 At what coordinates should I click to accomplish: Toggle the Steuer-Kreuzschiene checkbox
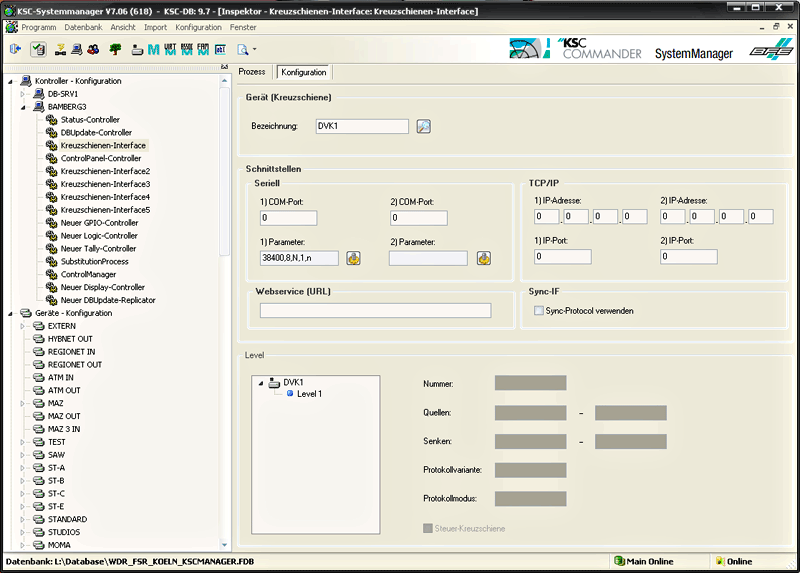[428, 528]
